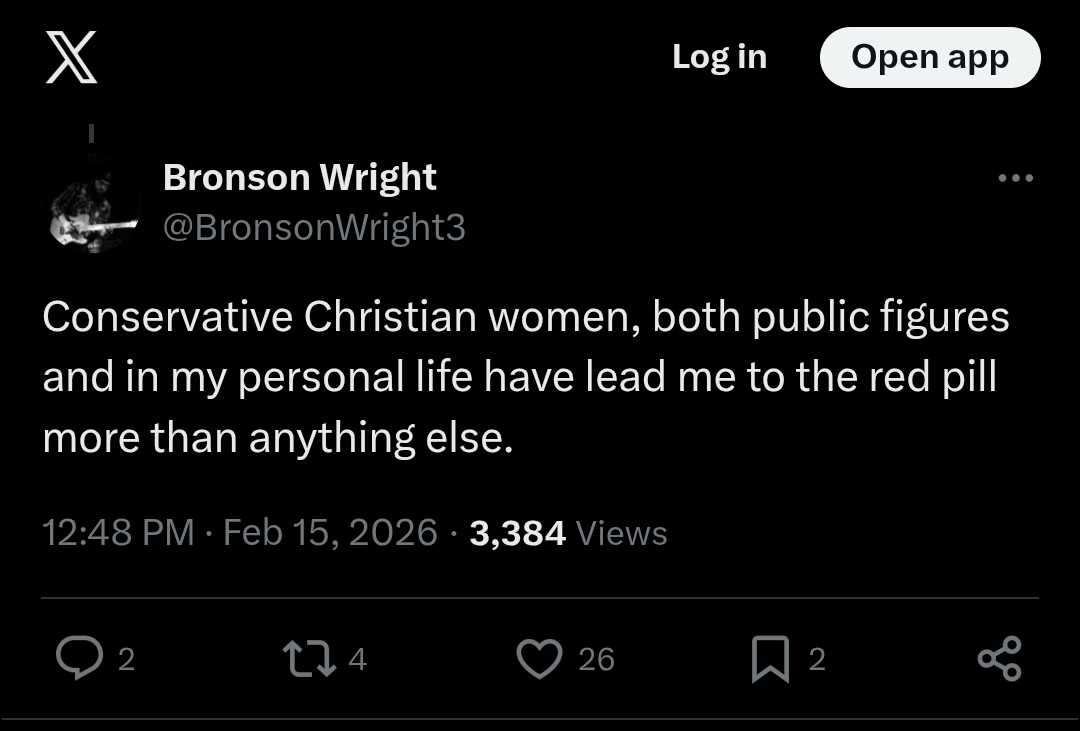
Task: Click the like count number 26
Action: click(596, 660)
